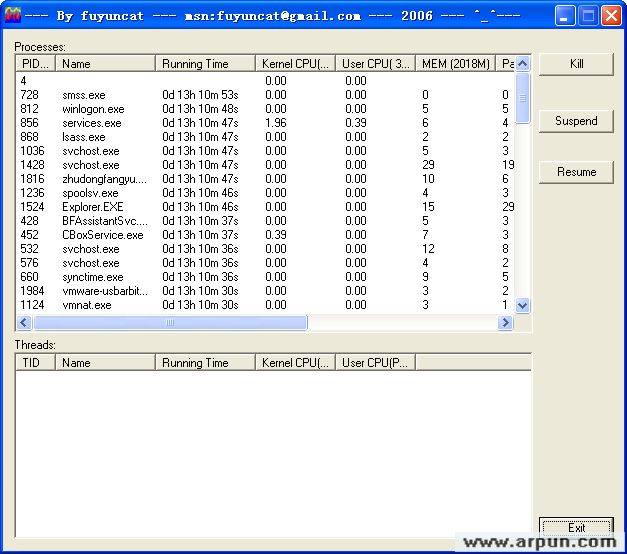Click the process list scroll down arrow
This screenshot has height=554, width=627.
(x=522, y=306)
